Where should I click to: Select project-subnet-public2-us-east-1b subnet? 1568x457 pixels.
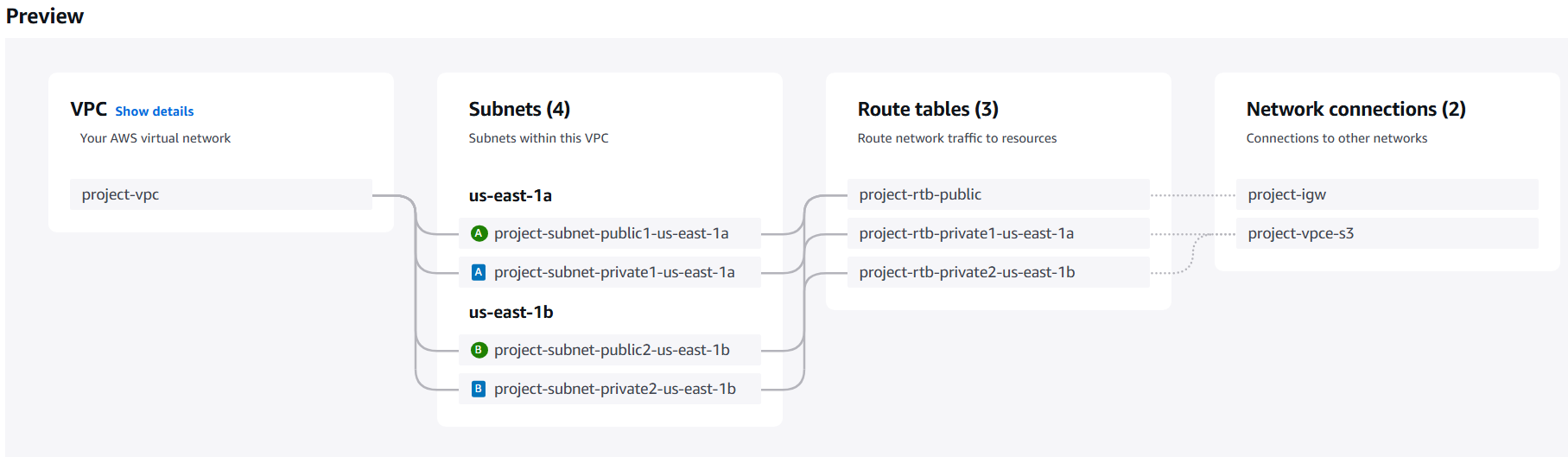[x=612, y=350]
